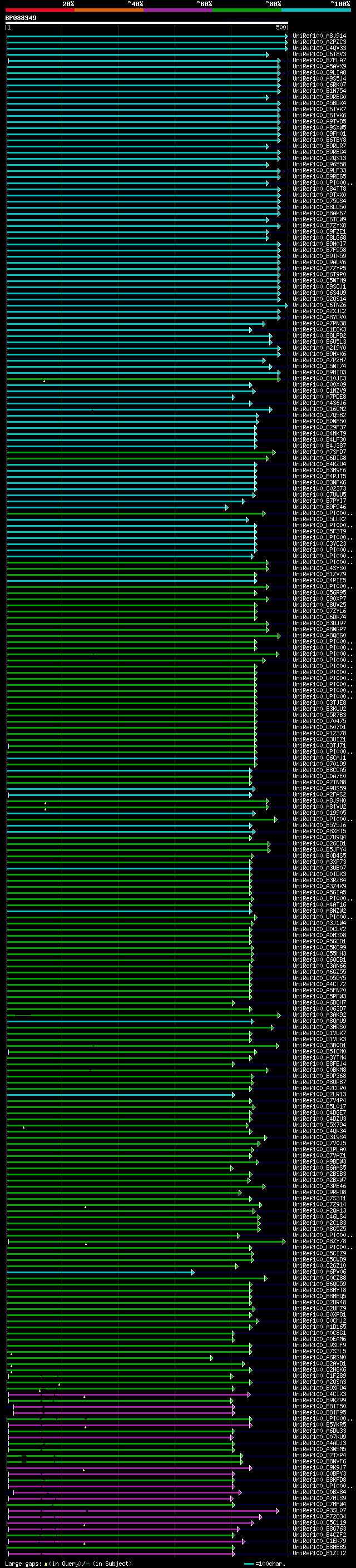This screenshot has width=356, height=1568.
Task: Click the green alignment bar for UniRef100_A8ZY78
Action: [x=147, y=1241]
